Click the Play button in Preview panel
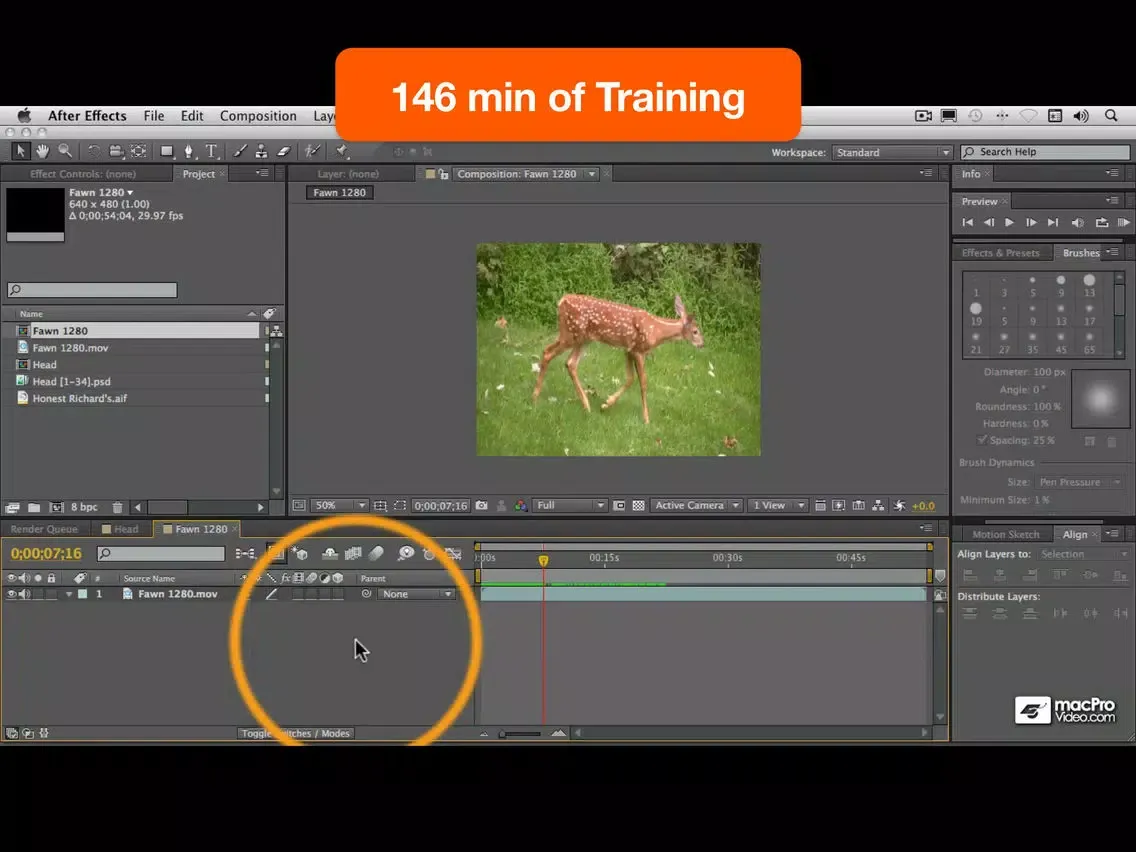 coord(1009,222)
